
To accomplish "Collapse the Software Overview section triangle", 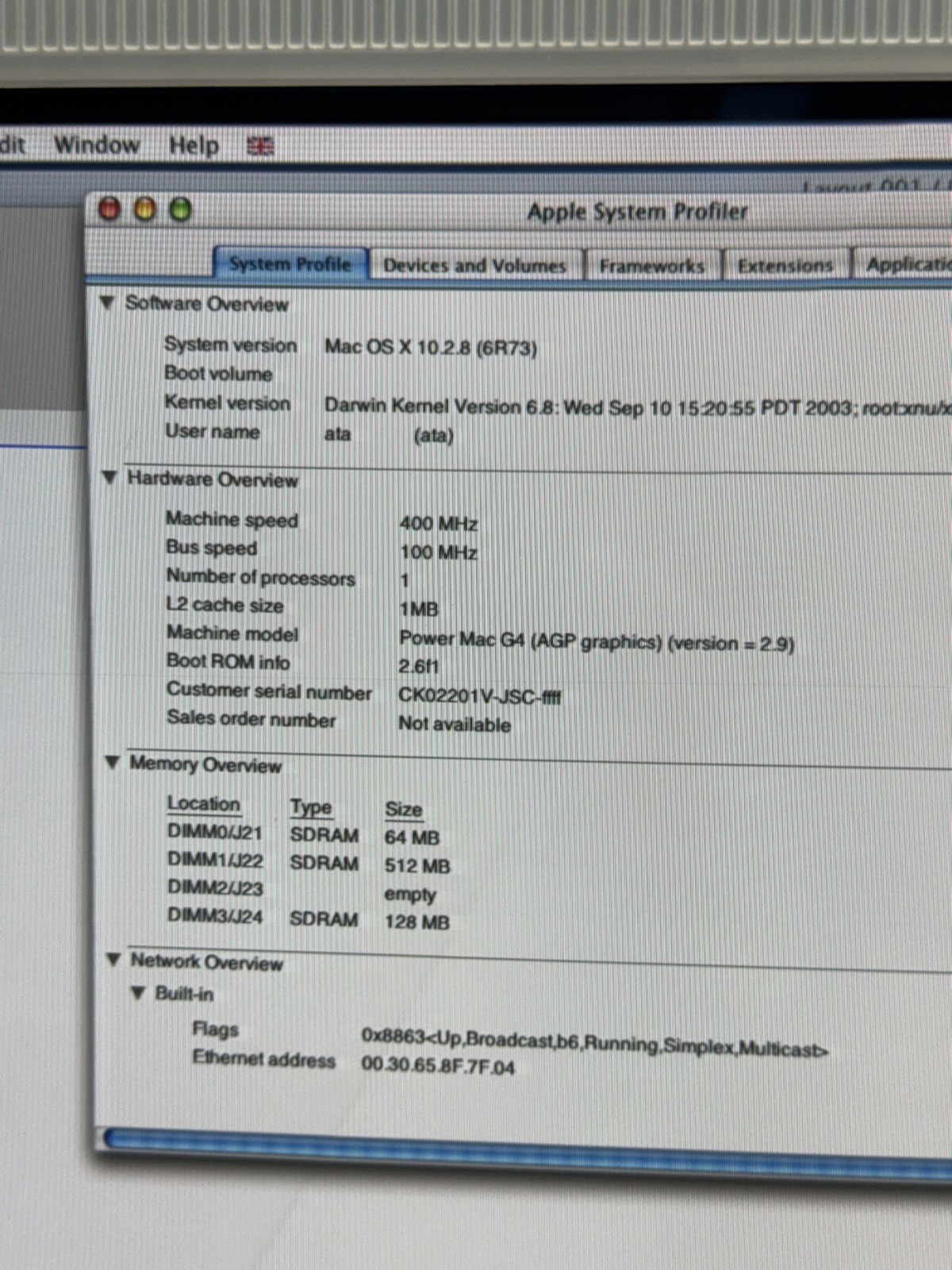I will click(108, 302).
